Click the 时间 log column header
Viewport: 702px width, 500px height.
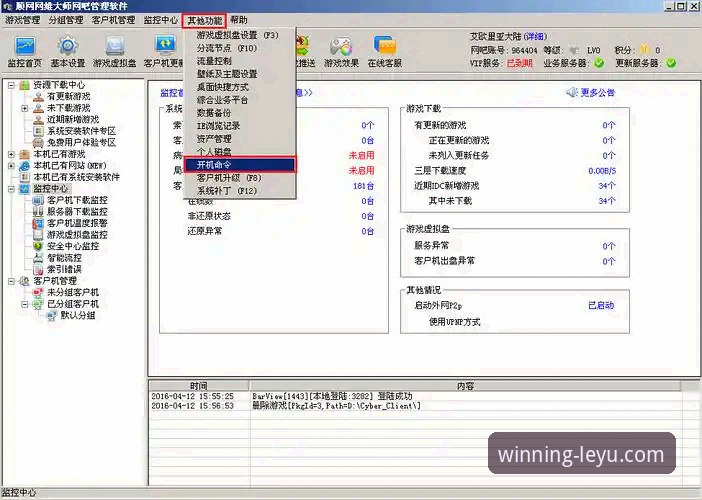pyautogui.click(x=199, y=386)
